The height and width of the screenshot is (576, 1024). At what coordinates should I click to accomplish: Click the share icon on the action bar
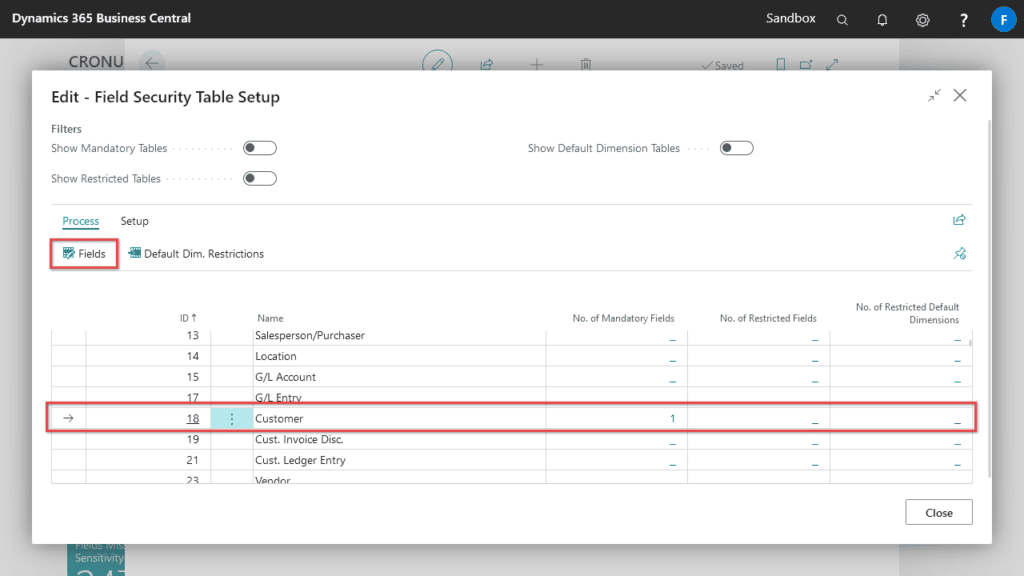(x=959, y=219)
